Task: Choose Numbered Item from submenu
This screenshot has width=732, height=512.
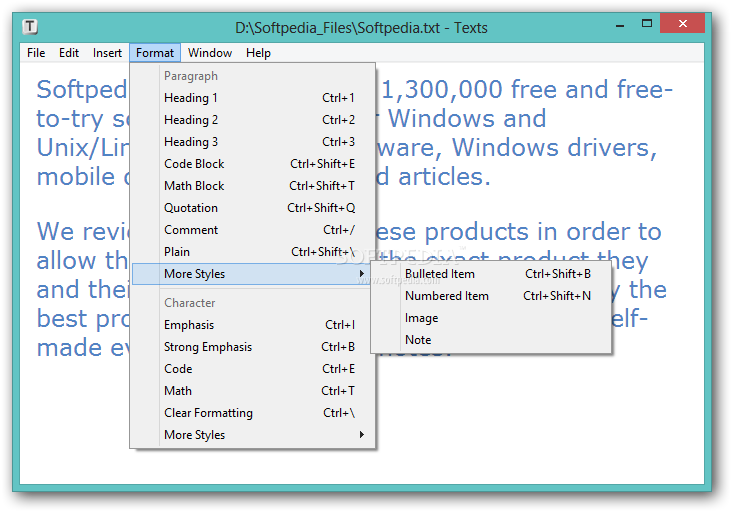Action: [491, 296]
